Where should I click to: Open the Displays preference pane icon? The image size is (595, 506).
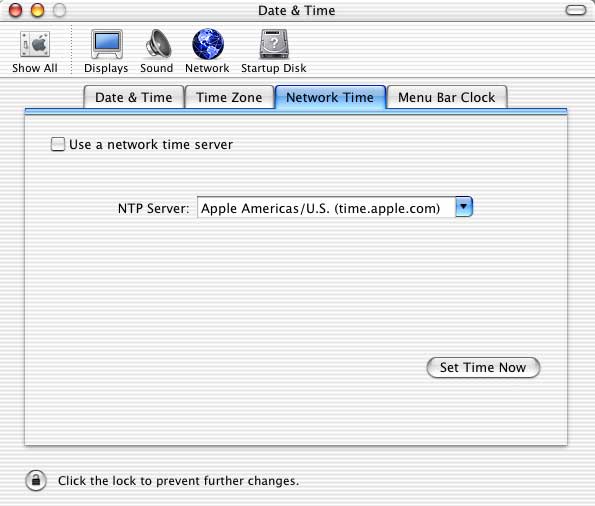point(107,44)
